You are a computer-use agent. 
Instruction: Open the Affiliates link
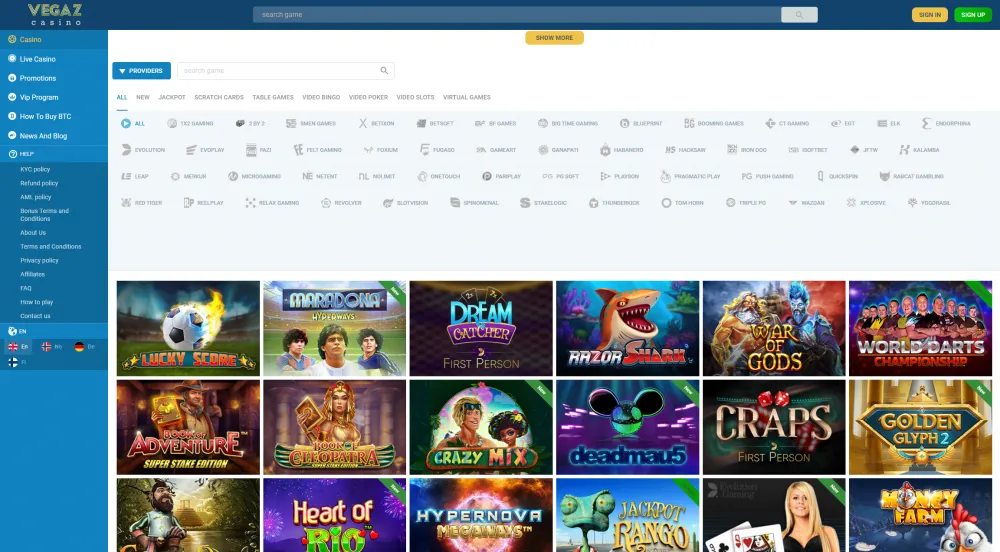33,274
